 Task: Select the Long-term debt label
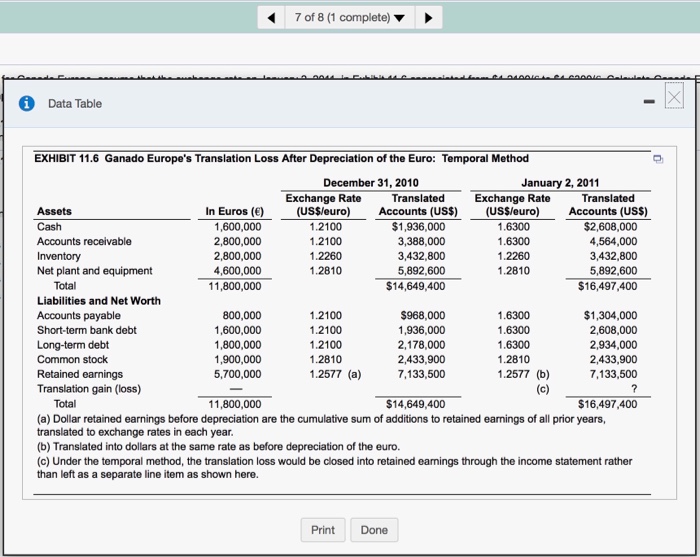(x=73, y=345)
